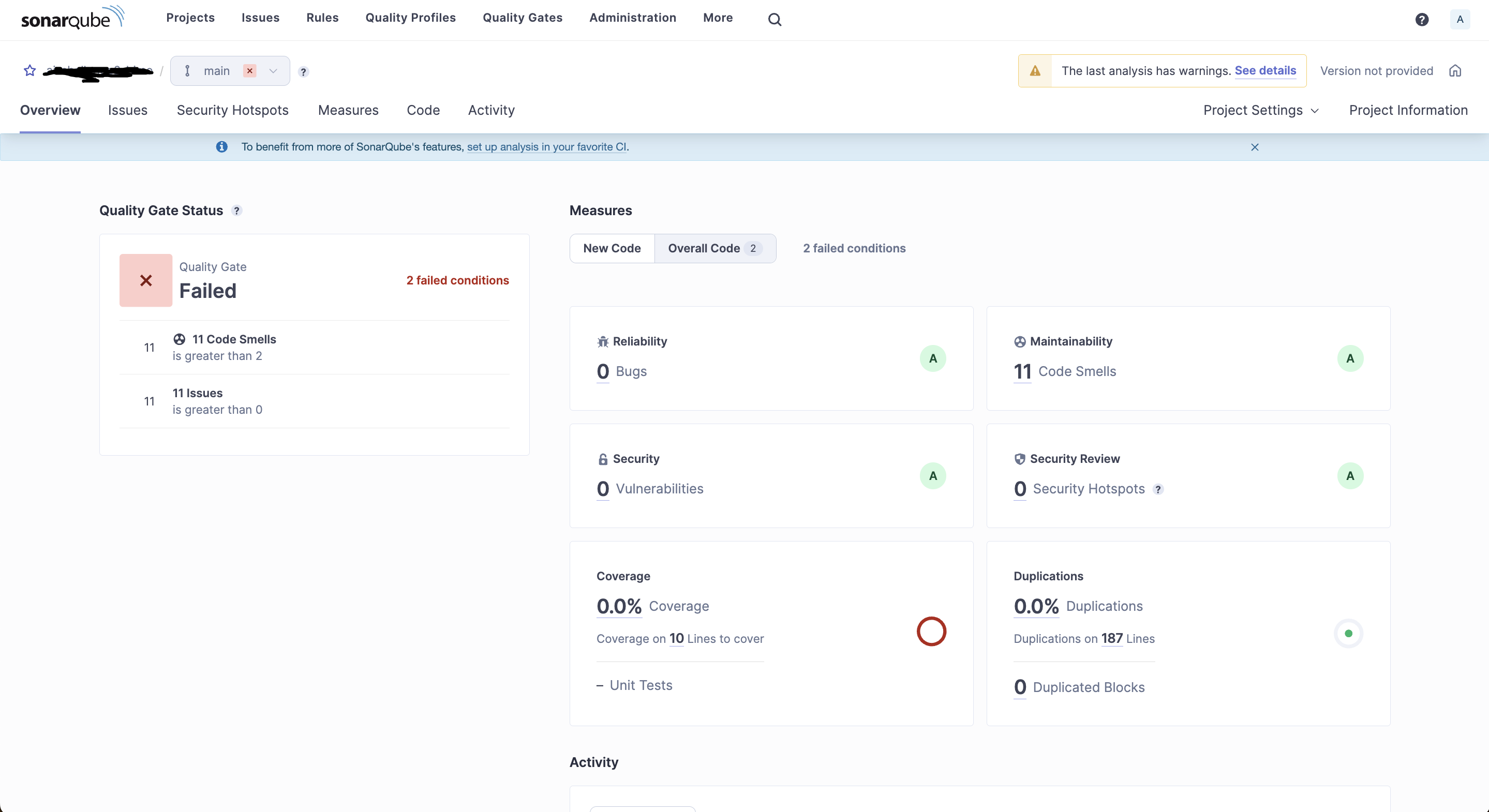This screenshot has height=812, width=1489.
Task: Click the home icon beside Version not provided
Action: [x=1455, y=70]
